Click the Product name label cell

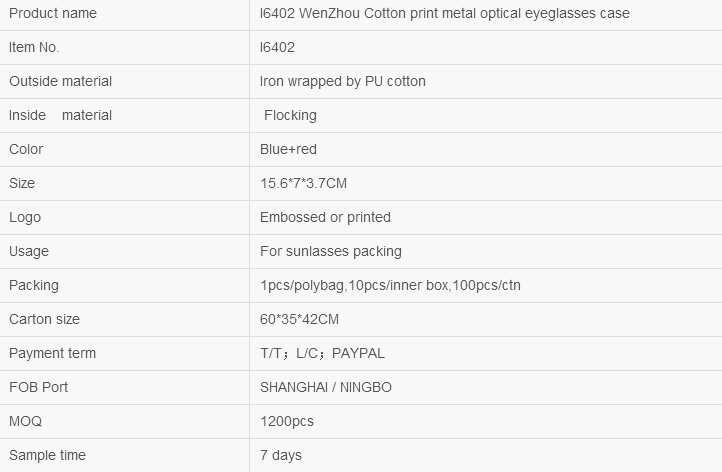coord(124,14)
